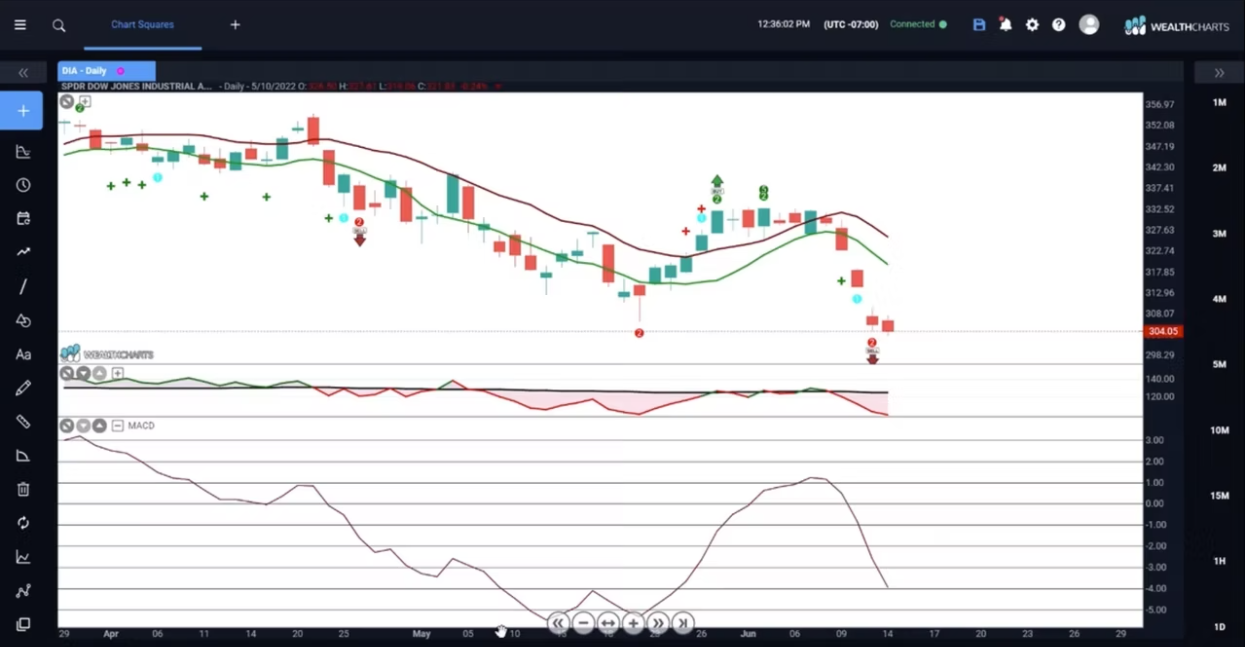Viewport: 1245px width, 647px height.
Task: Select the 1M timeframe
Action: pos(1219,103)
